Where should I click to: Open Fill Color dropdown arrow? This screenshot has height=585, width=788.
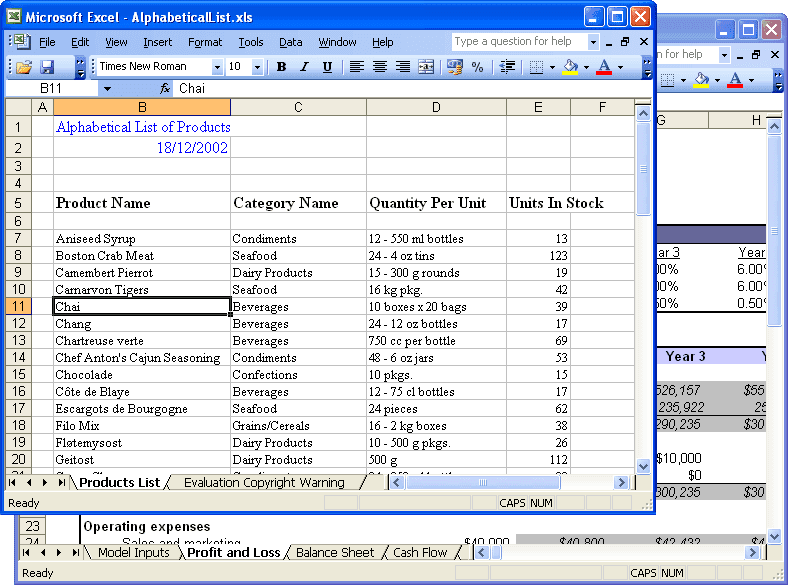pyautogui.click(x=586, y=67)
